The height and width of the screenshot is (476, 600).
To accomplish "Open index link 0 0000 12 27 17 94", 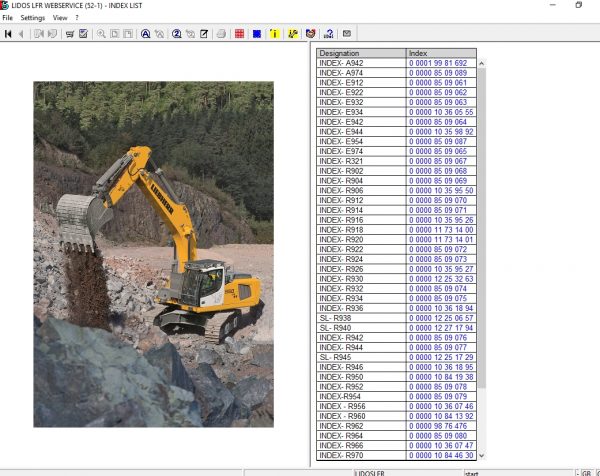I will 441,328.
